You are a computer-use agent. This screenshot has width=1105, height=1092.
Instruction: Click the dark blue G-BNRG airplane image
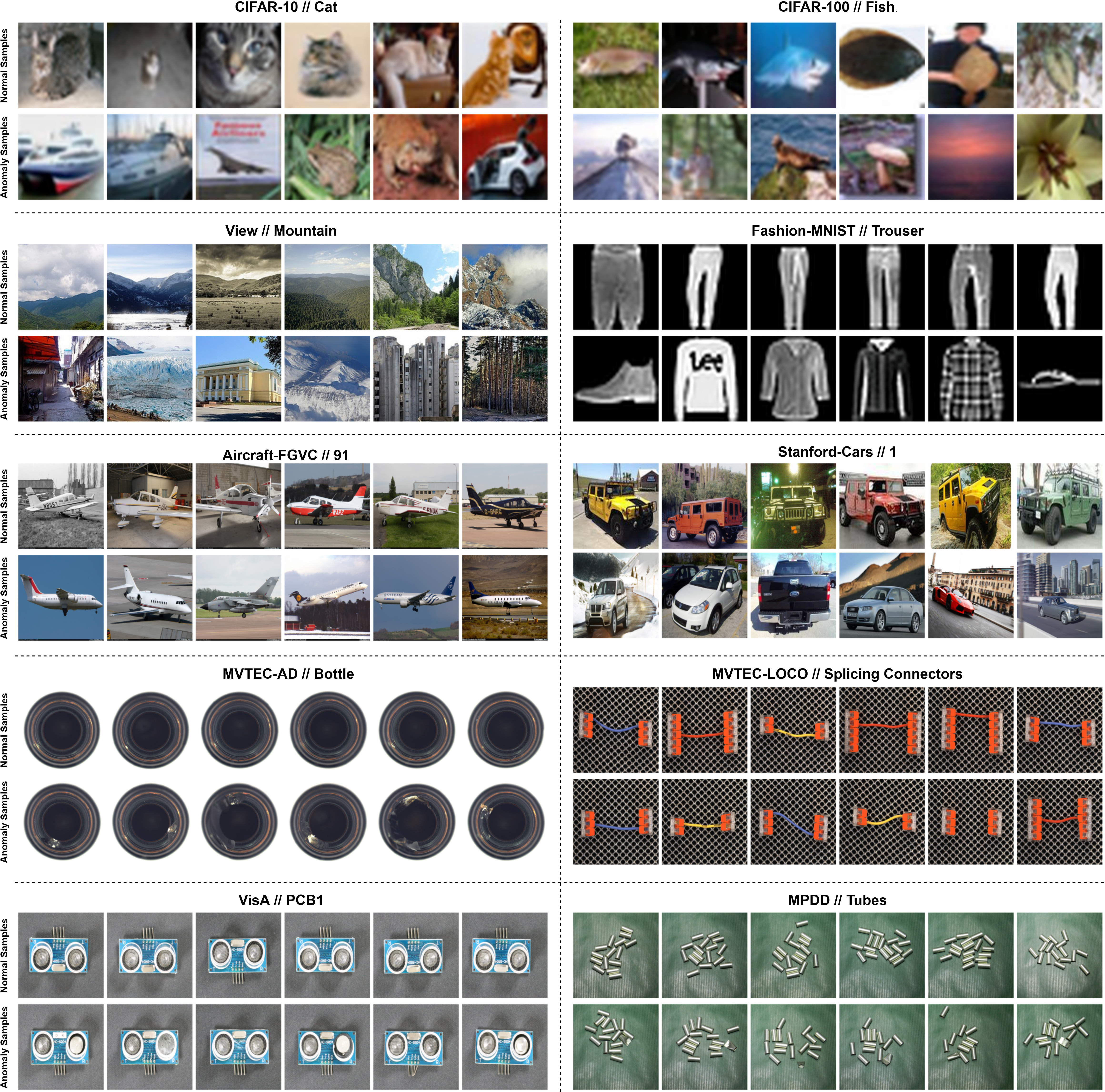(504, 506)
